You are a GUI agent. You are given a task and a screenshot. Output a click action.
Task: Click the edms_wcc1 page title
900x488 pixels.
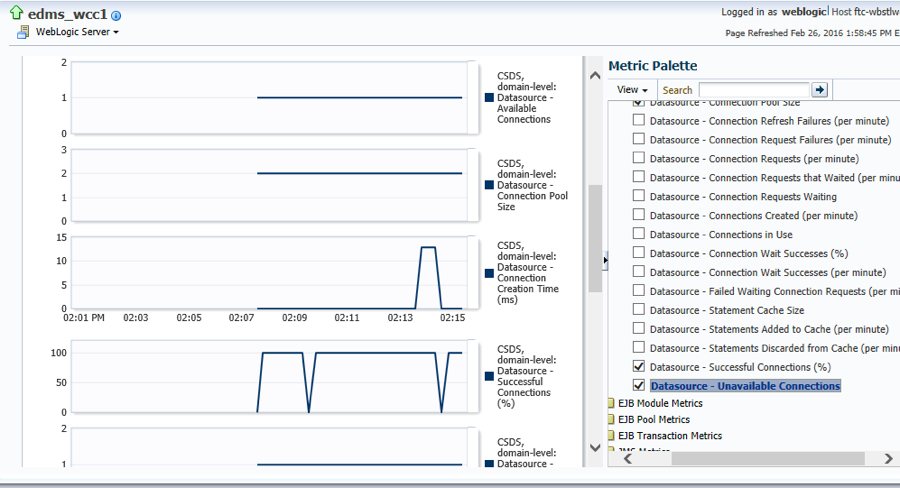pos(68,14)
